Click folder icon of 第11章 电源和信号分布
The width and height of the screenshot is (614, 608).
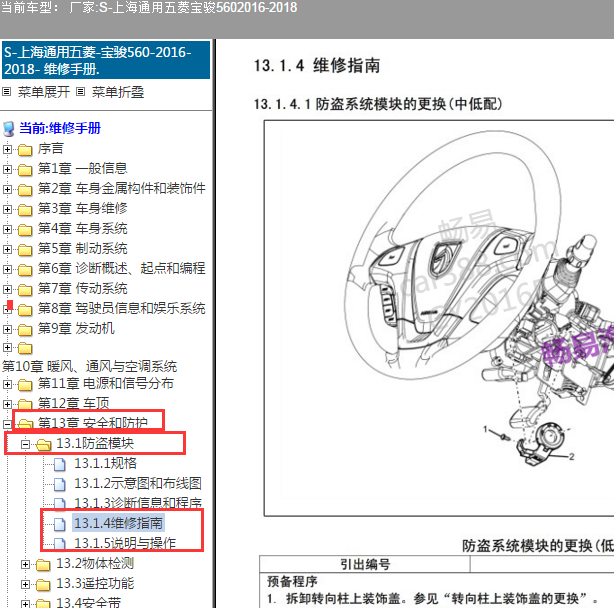tap(25, 384)
